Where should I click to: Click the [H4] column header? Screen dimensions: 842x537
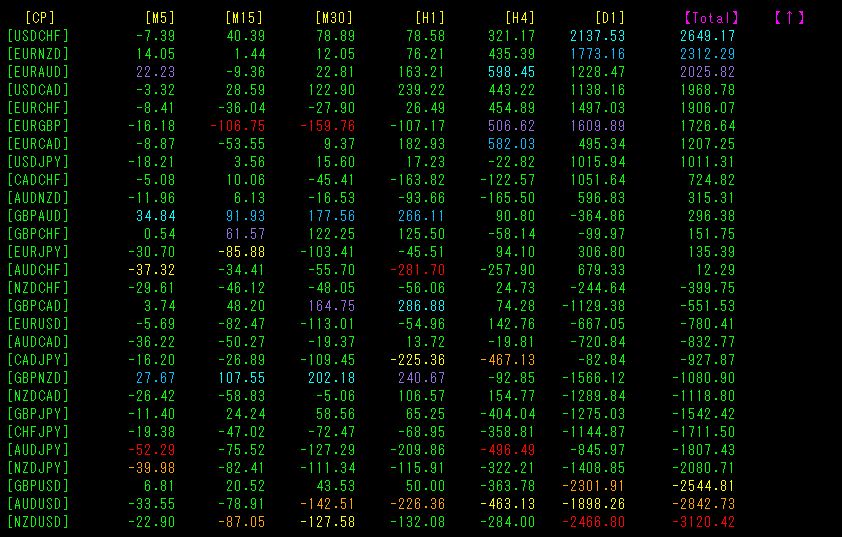point(520,18)
